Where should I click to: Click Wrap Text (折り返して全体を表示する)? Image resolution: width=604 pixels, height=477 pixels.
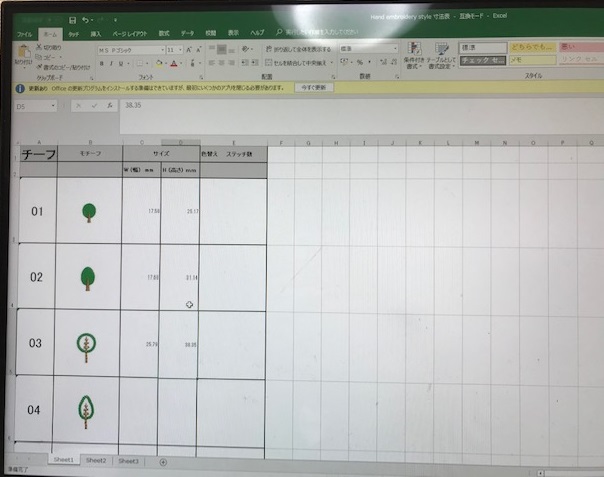[298, 49]
